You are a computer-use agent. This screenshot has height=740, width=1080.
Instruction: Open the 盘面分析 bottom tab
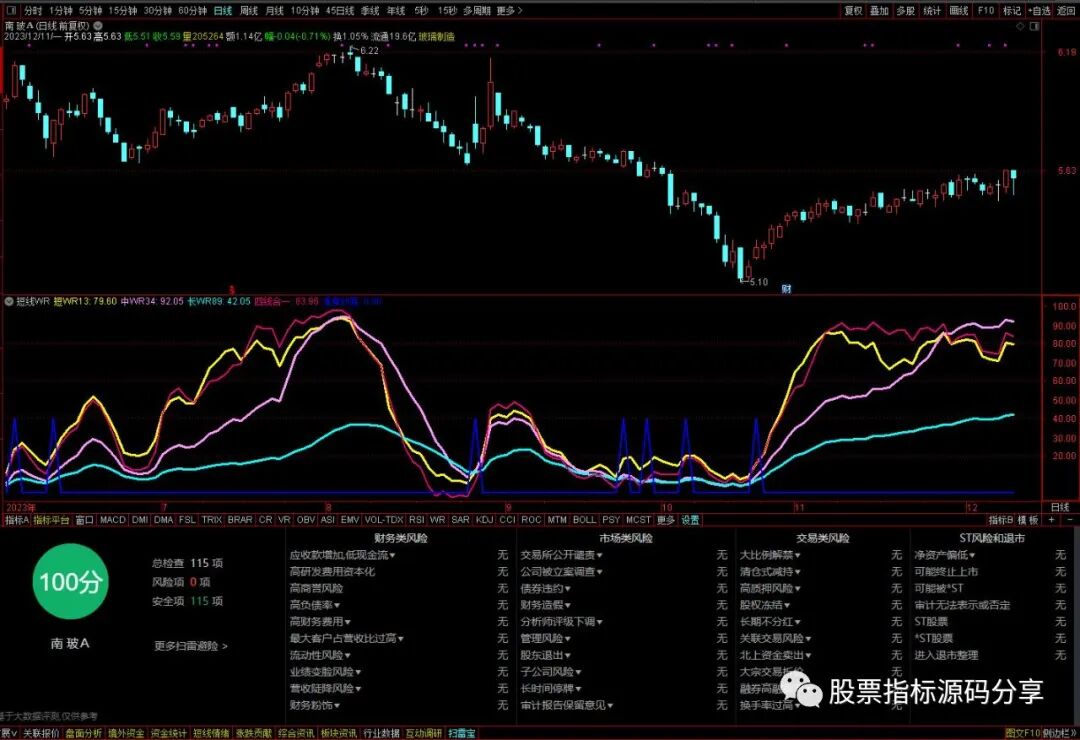coord(83,733)
